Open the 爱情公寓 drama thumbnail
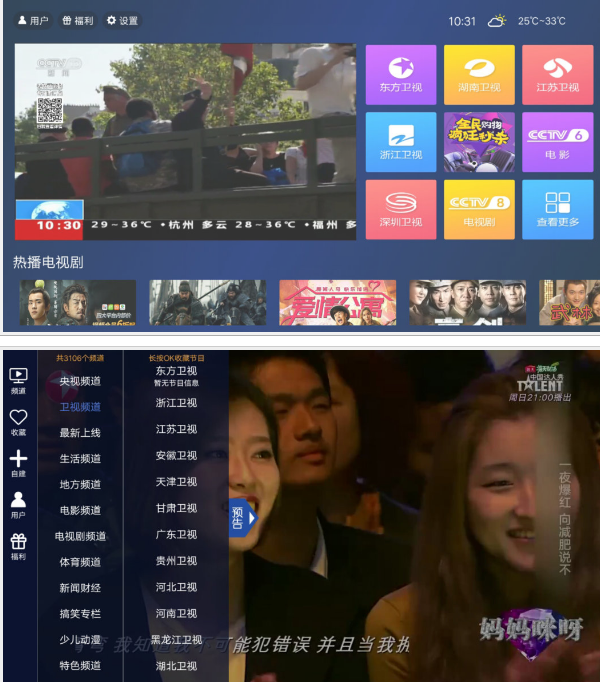This screenshot has height=682, width=600. point(338,303)
